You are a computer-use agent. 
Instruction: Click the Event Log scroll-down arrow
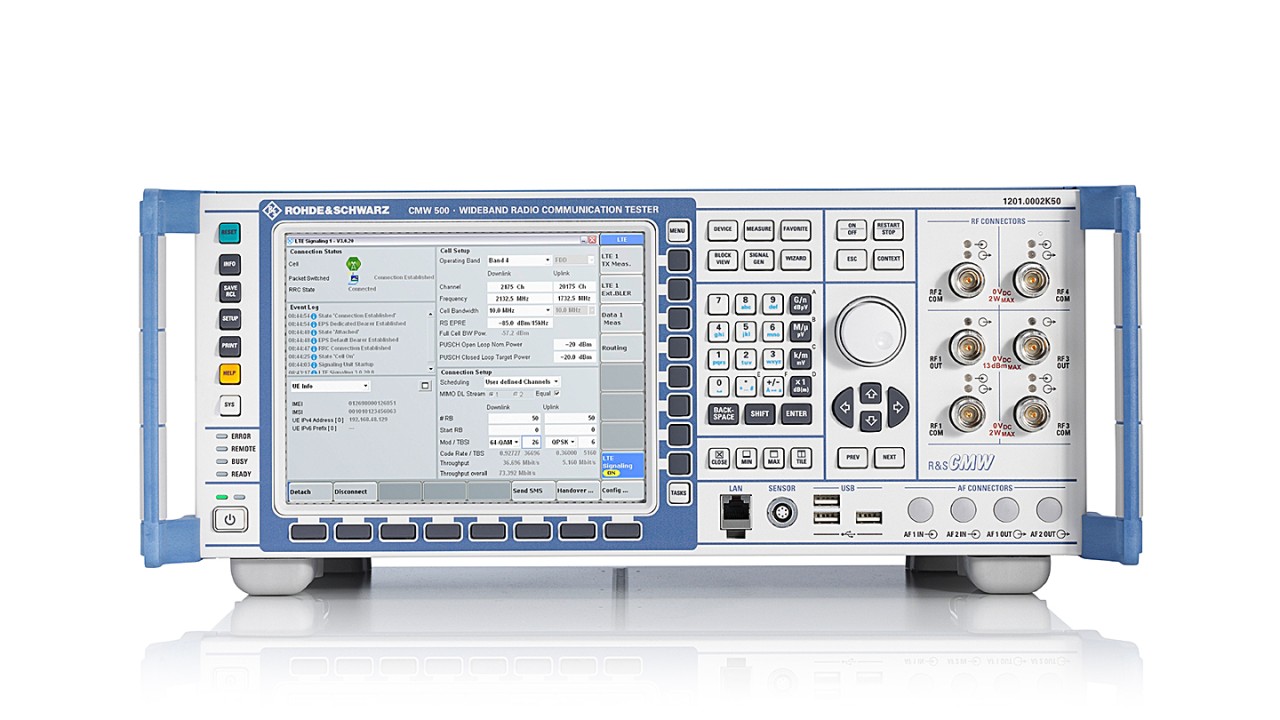pos(431,368)
